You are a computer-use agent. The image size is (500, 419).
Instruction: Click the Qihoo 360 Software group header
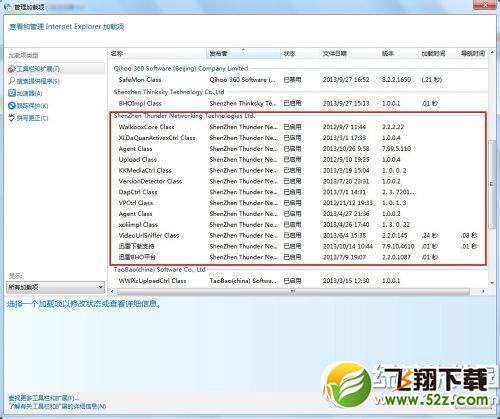pyautogui.click(x=181, y=68)
